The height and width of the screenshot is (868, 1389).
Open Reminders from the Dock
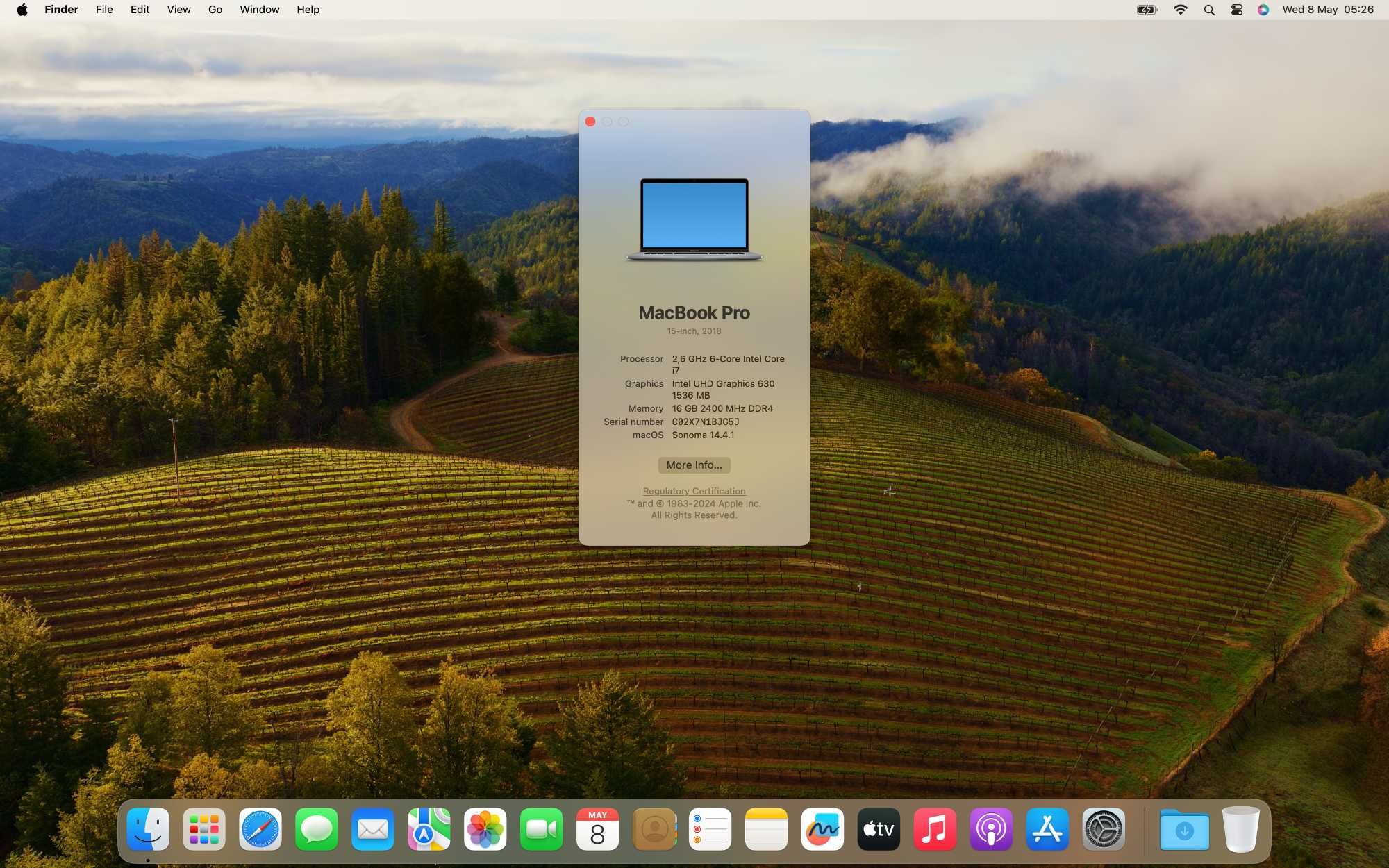click(710, 829)
